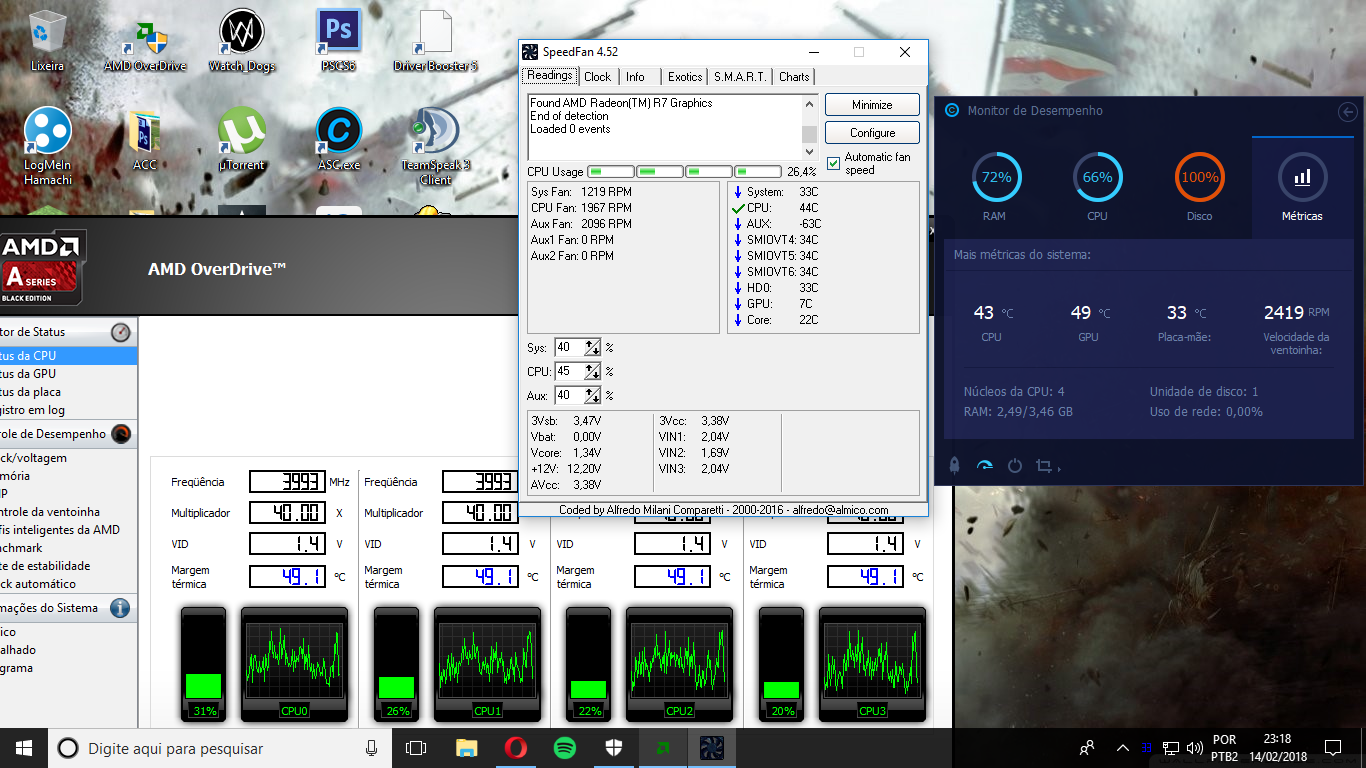Open the Driver Booster 5 desktop file
The image size is (1366, 768).
click(435, 40)
